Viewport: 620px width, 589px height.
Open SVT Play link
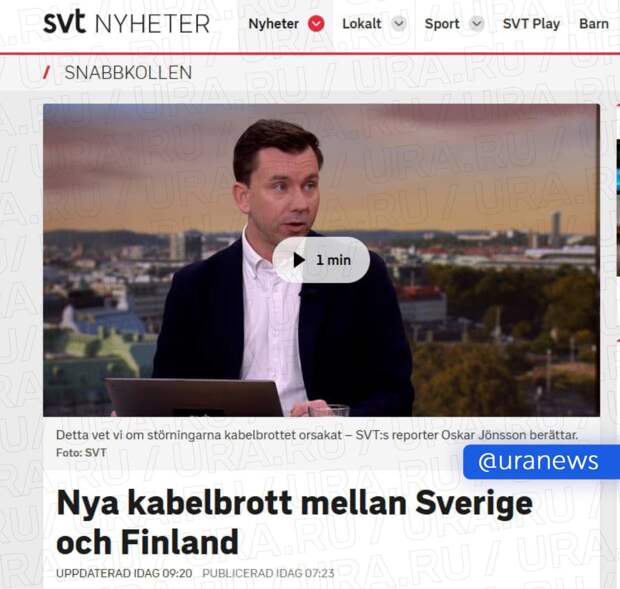(531, 24)
